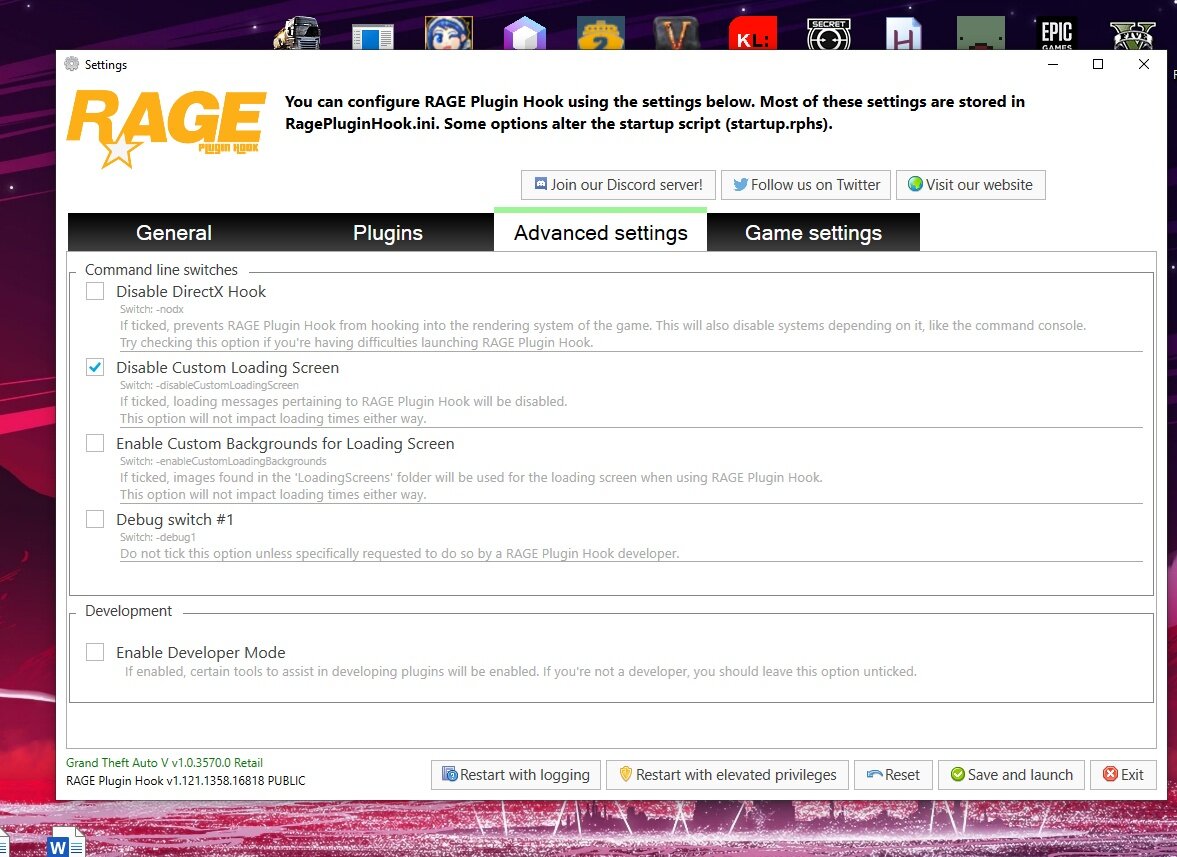
Task: Switch to the General tab
Action: pos(173,233)
